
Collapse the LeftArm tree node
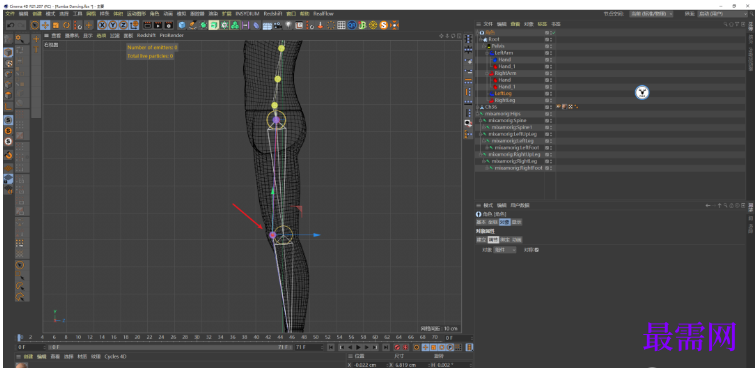[x=487, y=53]
